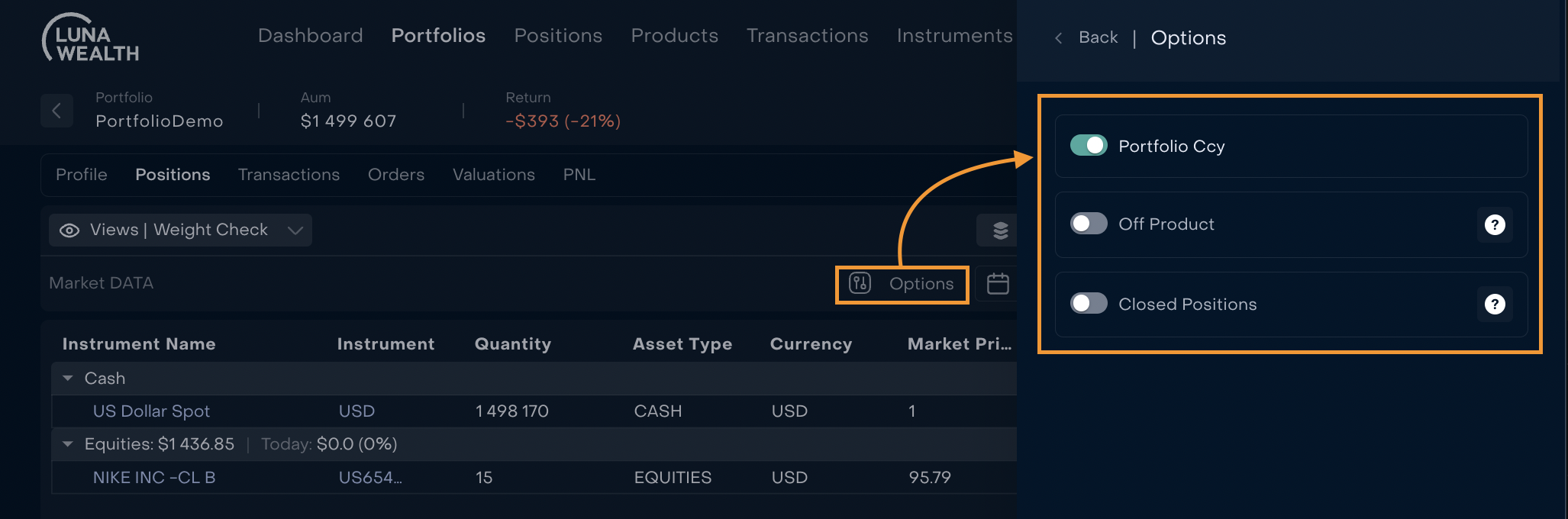
Task: Open the calendar date picker icon
Action: pyautogui.click(x=998, y=284)
